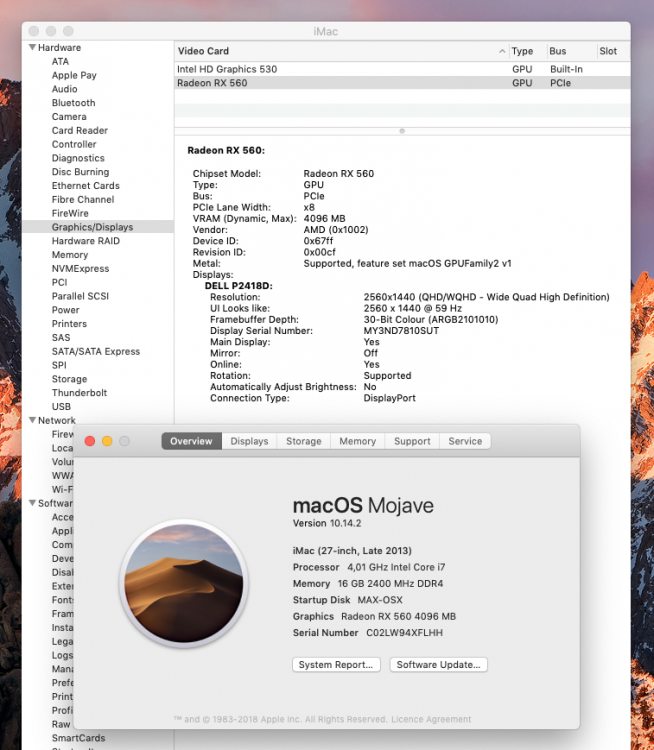The image size is (654, 750).
Task: Select Apple Pay in the sidebar
Action: [74, 75]
